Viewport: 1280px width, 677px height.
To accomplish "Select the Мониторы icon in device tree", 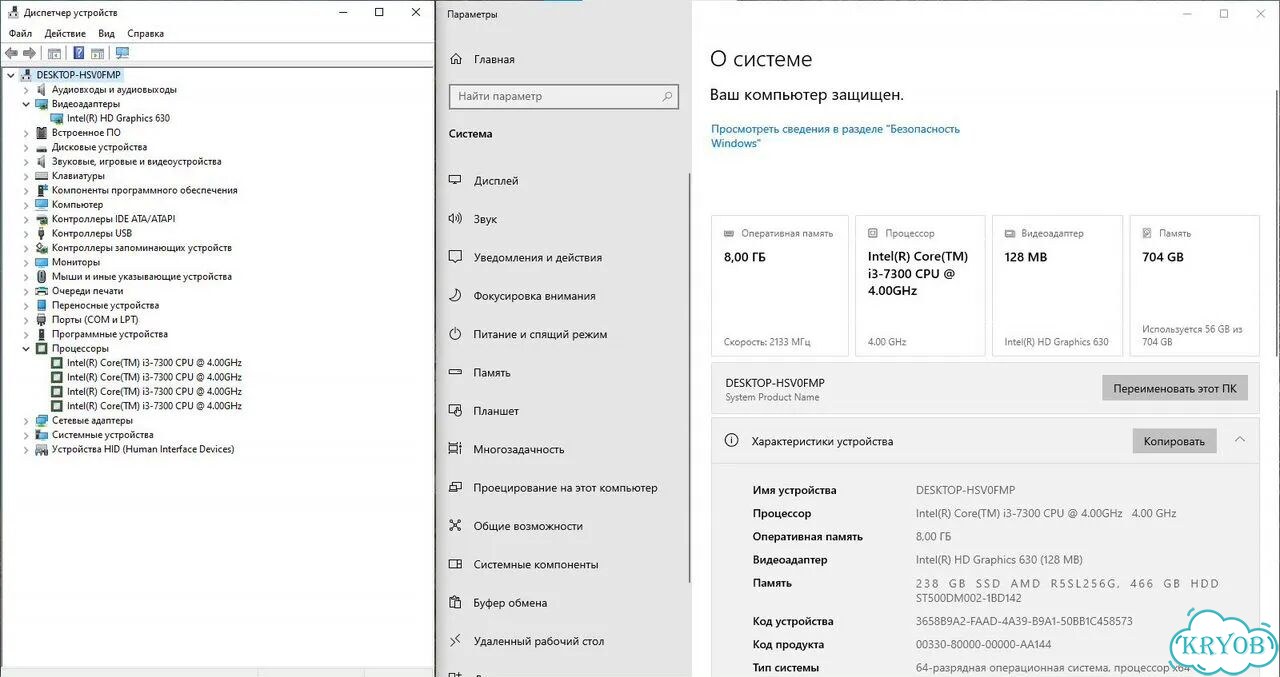I will click(42, 262).
